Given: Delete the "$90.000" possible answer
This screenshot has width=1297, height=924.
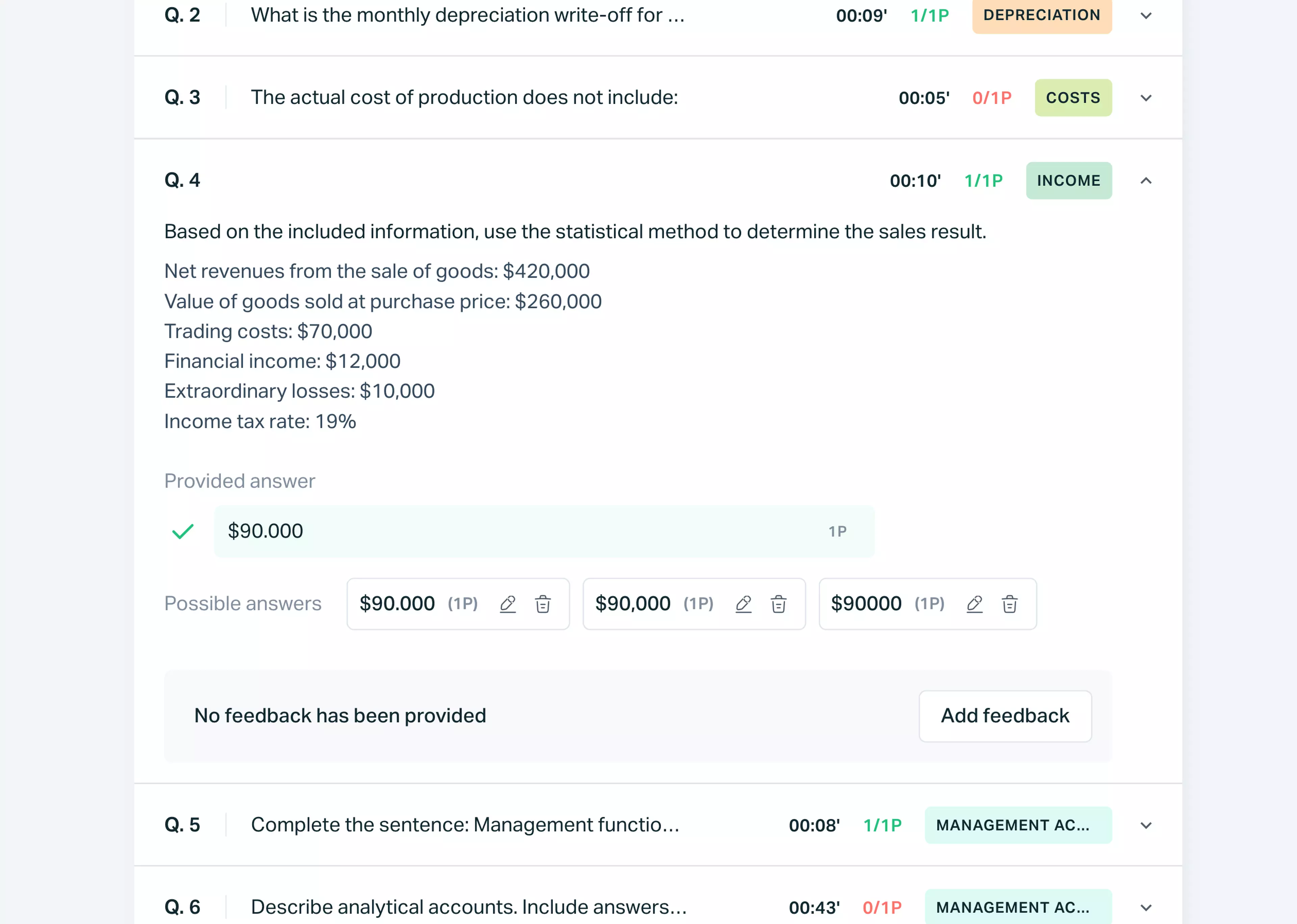Looking at the screenshot, I should (x=543, y=604).
